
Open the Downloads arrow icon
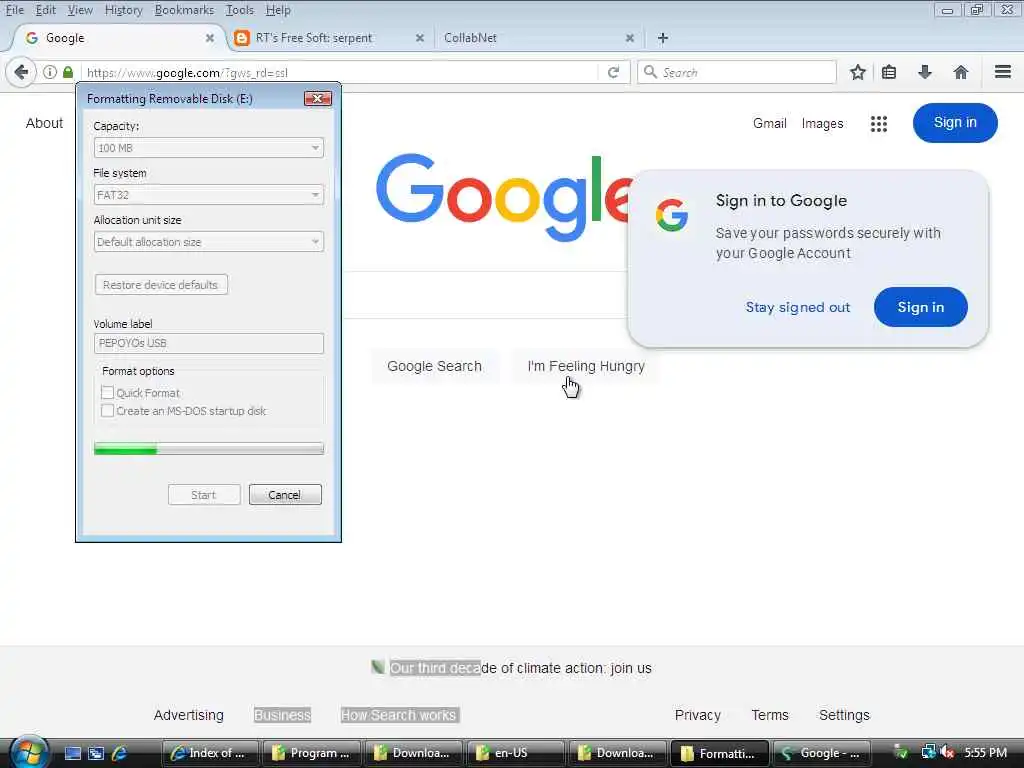(925, 72)
